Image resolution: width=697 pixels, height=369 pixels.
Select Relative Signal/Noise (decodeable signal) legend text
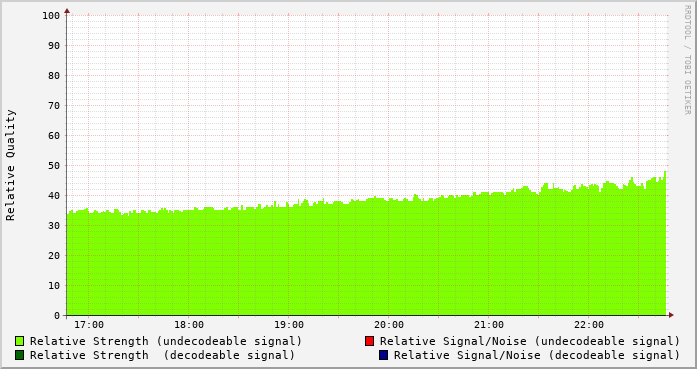537,356
